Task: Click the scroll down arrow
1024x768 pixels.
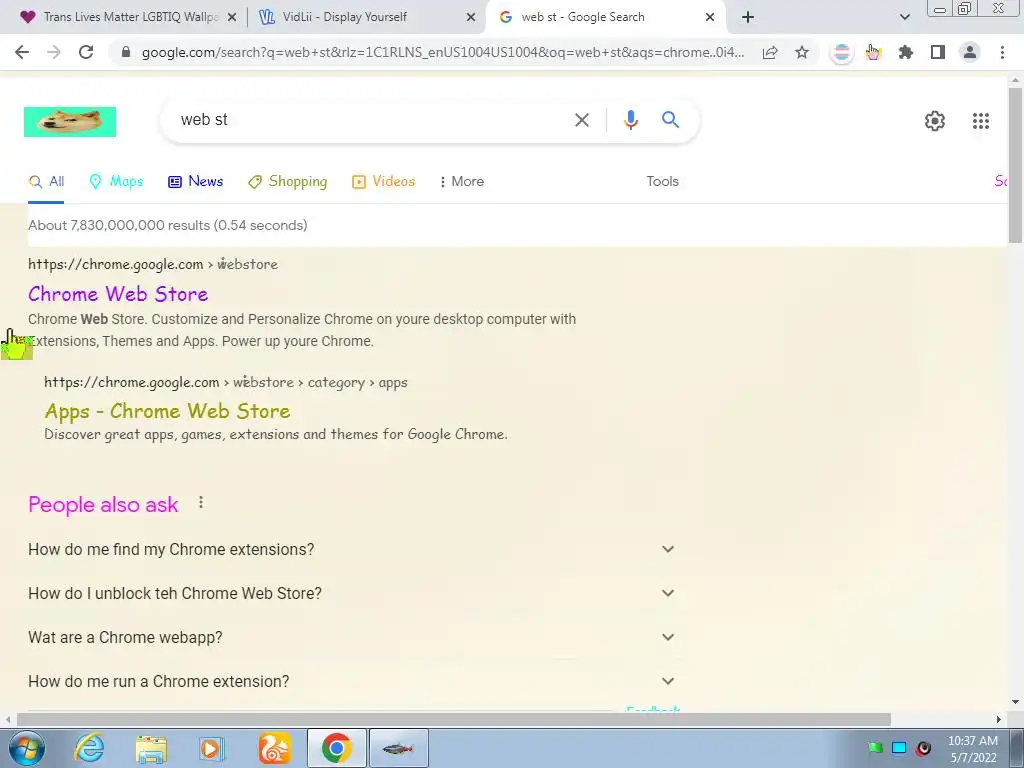Action: [x=1016, y=702]
